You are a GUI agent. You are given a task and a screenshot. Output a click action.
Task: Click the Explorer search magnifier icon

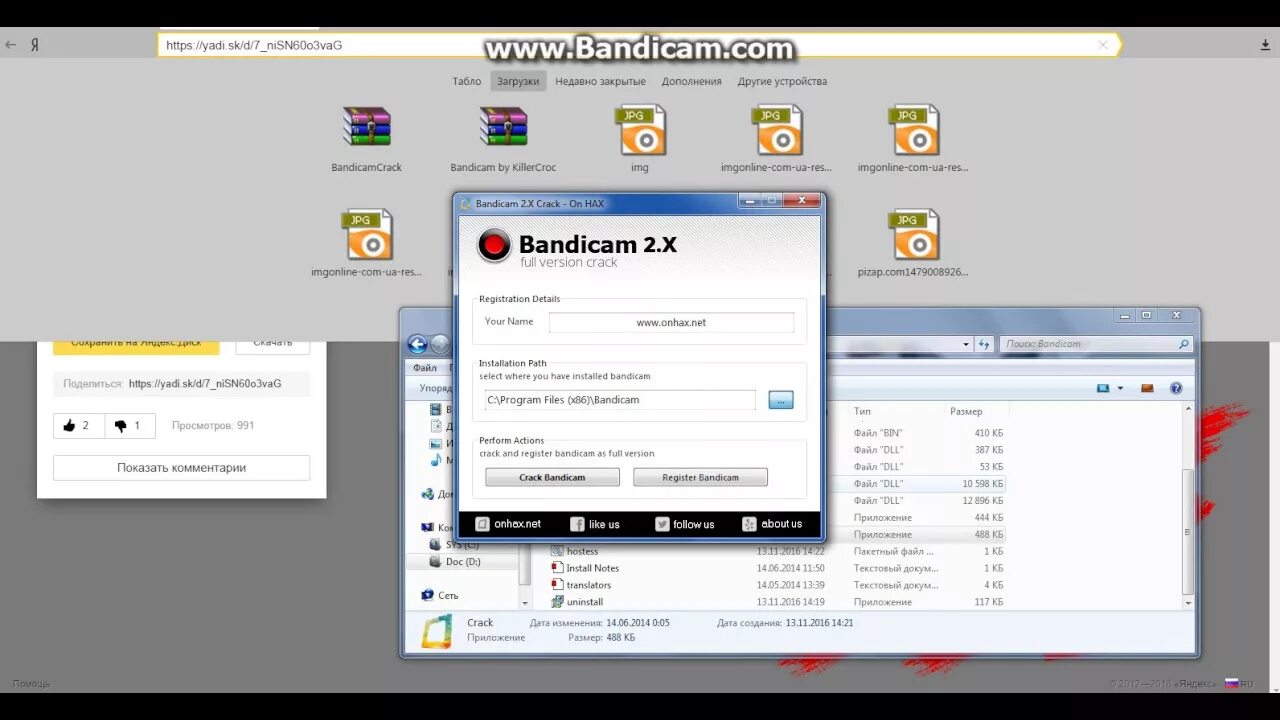pos(1184,344)
